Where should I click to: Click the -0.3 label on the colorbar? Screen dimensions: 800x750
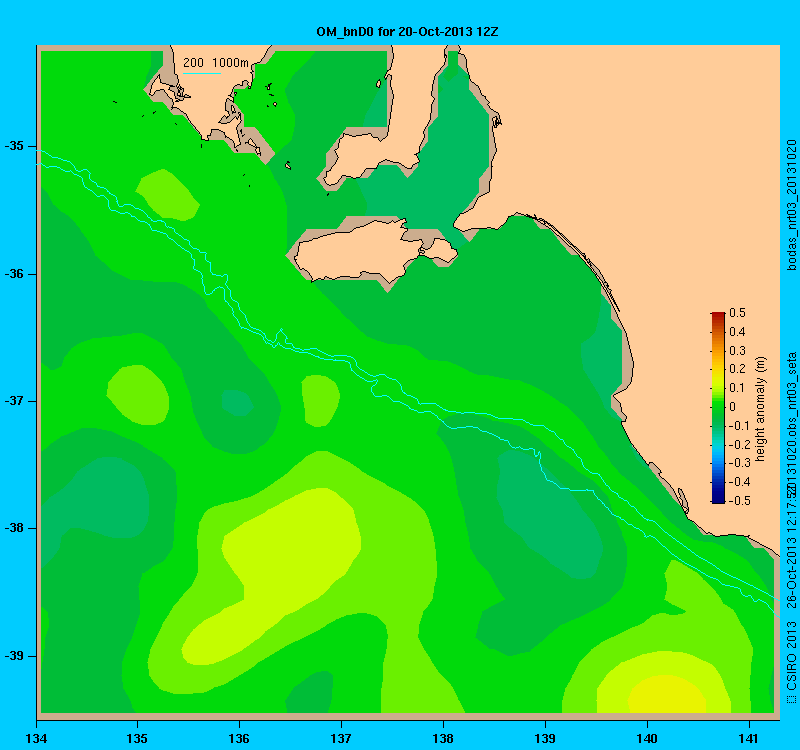pos(739,463)
